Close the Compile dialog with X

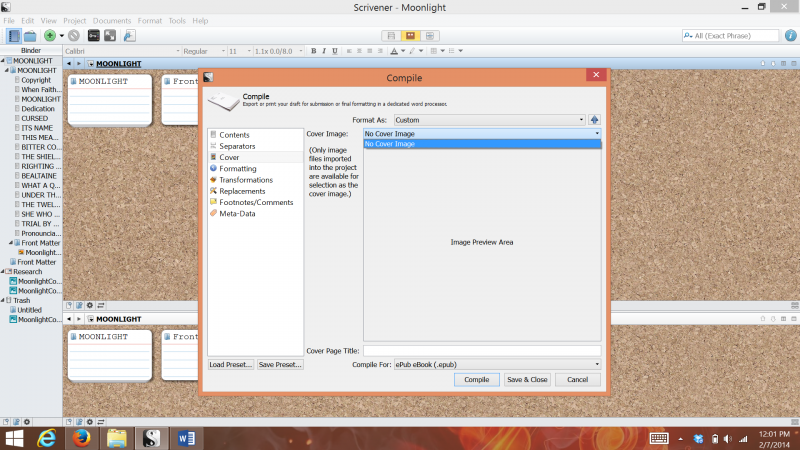(x=595, y=75)
